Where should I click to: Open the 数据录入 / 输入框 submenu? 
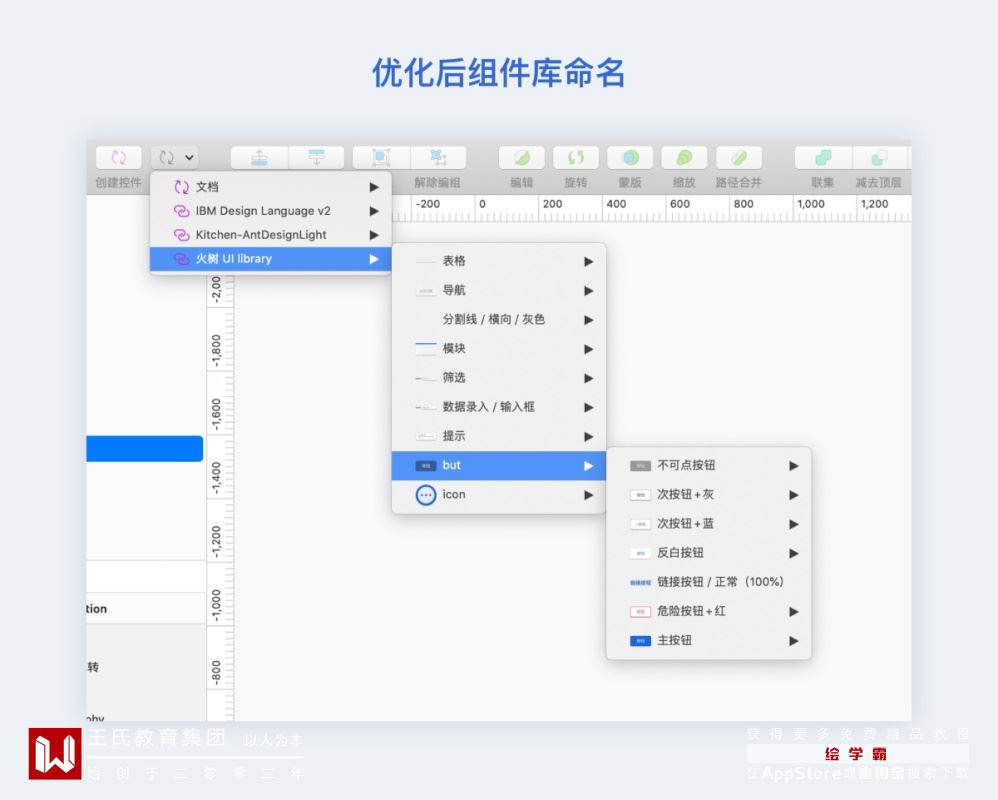[499, 407]
